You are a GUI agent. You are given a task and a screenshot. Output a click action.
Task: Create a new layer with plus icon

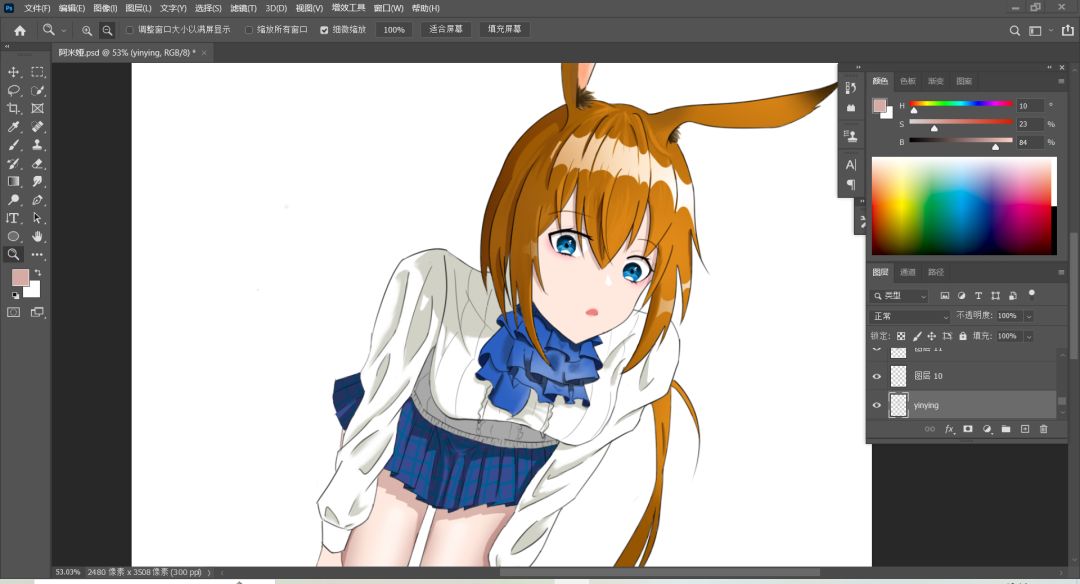coord(1025,429)
